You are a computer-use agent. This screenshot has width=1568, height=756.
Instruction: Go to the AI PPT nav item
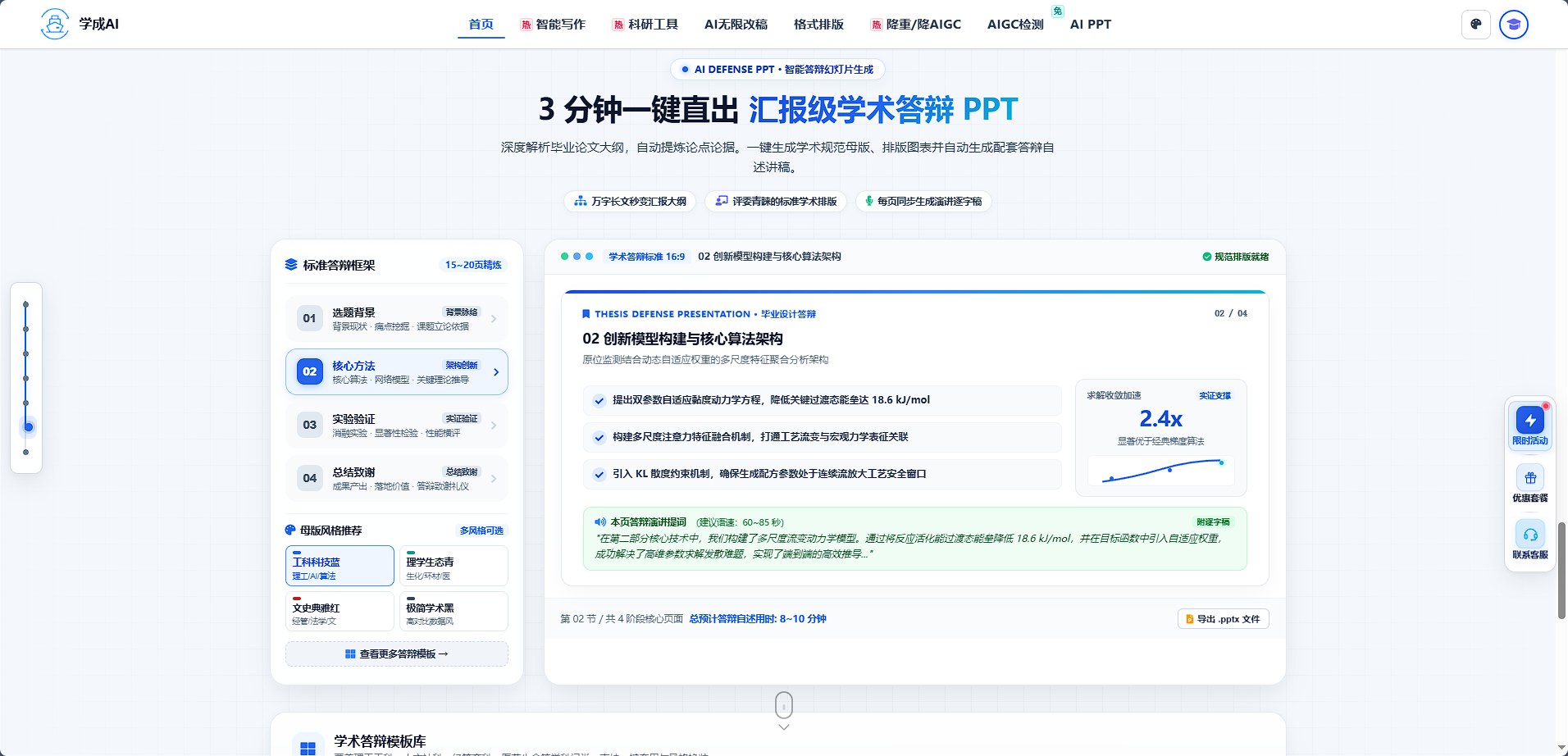click(1091, 25)
